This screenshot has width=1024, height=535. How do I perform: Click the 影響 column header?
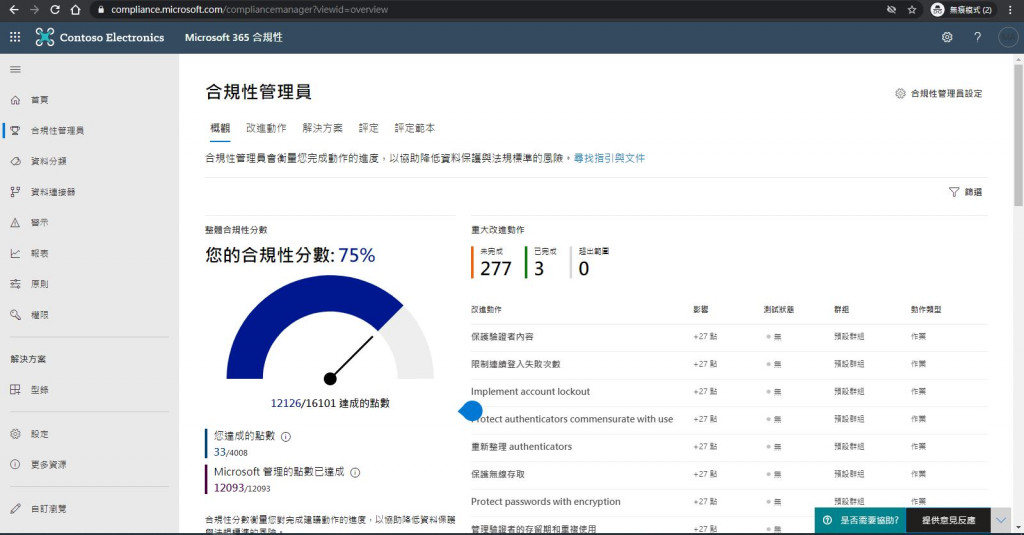click(701, 310)
